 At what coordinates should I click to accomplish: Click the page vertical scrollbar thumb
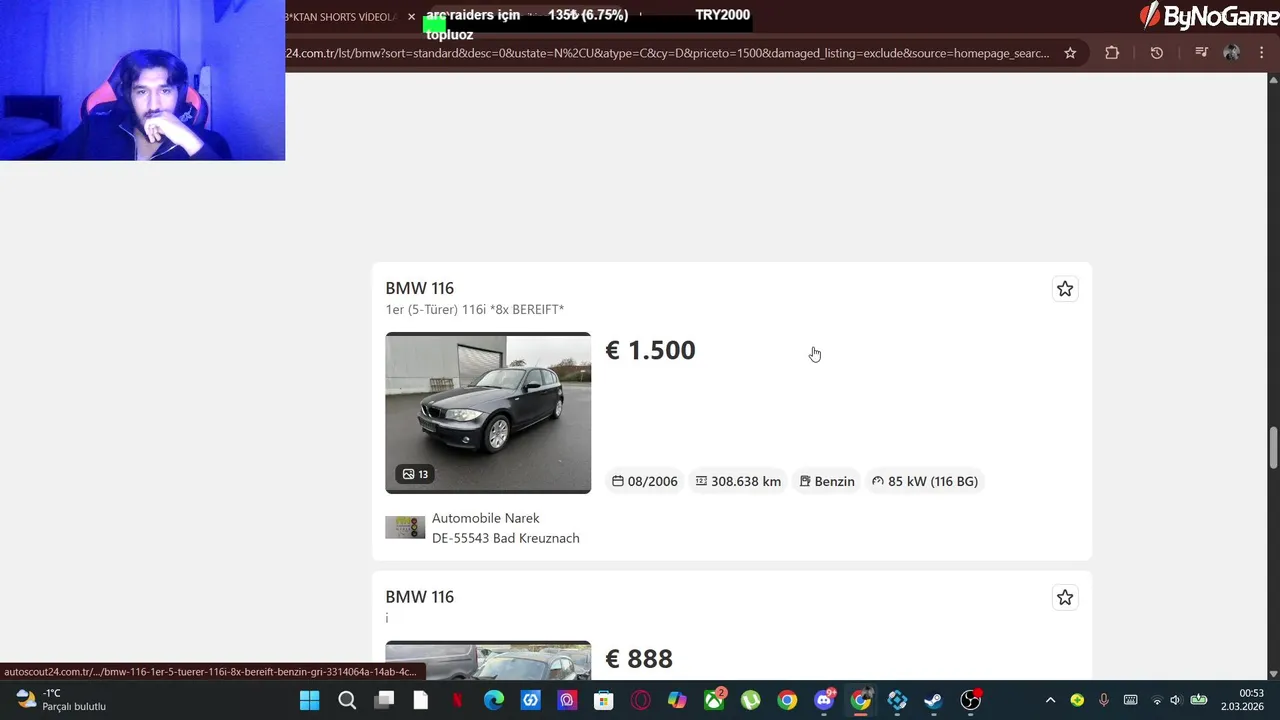tap(1273, 448)
